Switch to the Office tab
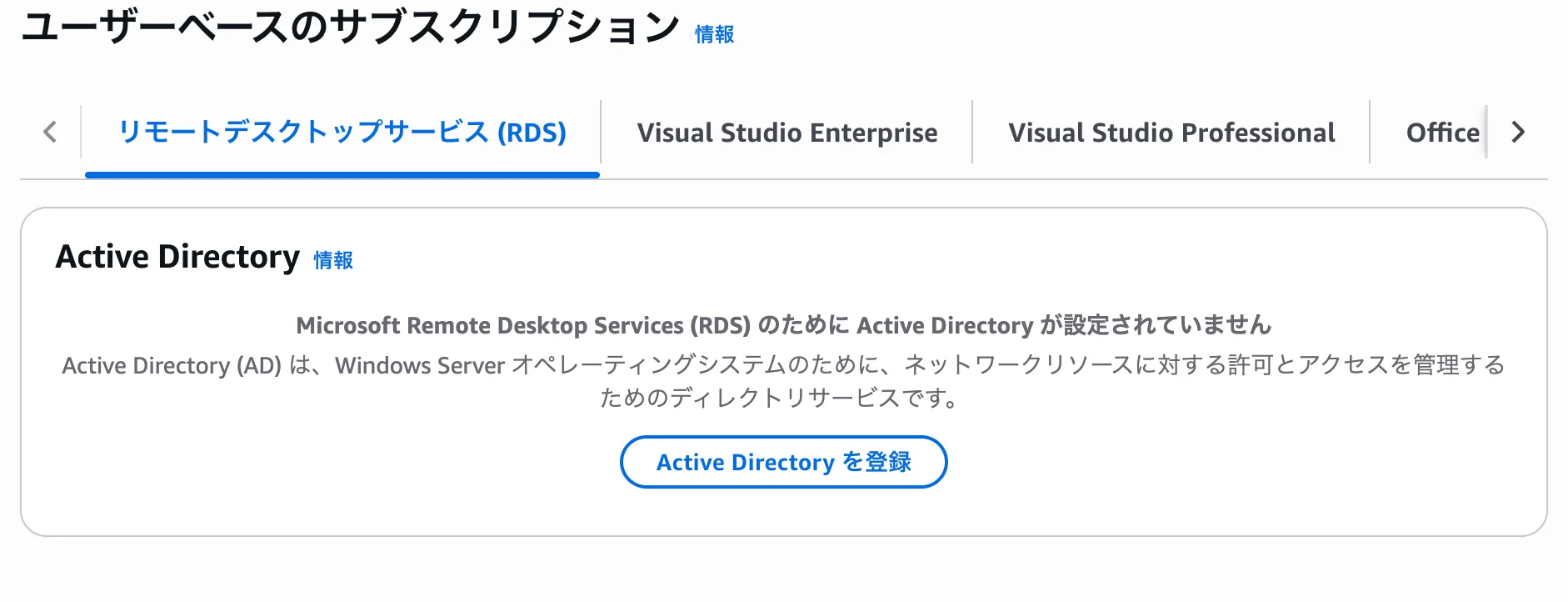1568x602 pixels. click(x=1443, y=133)
